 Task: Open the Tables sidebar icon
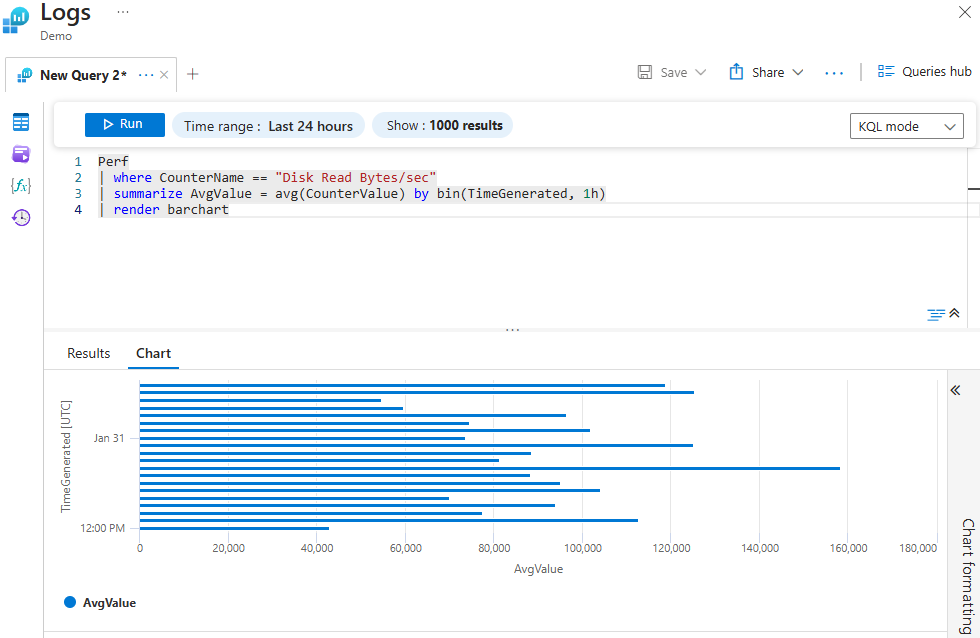coord(21,122)
